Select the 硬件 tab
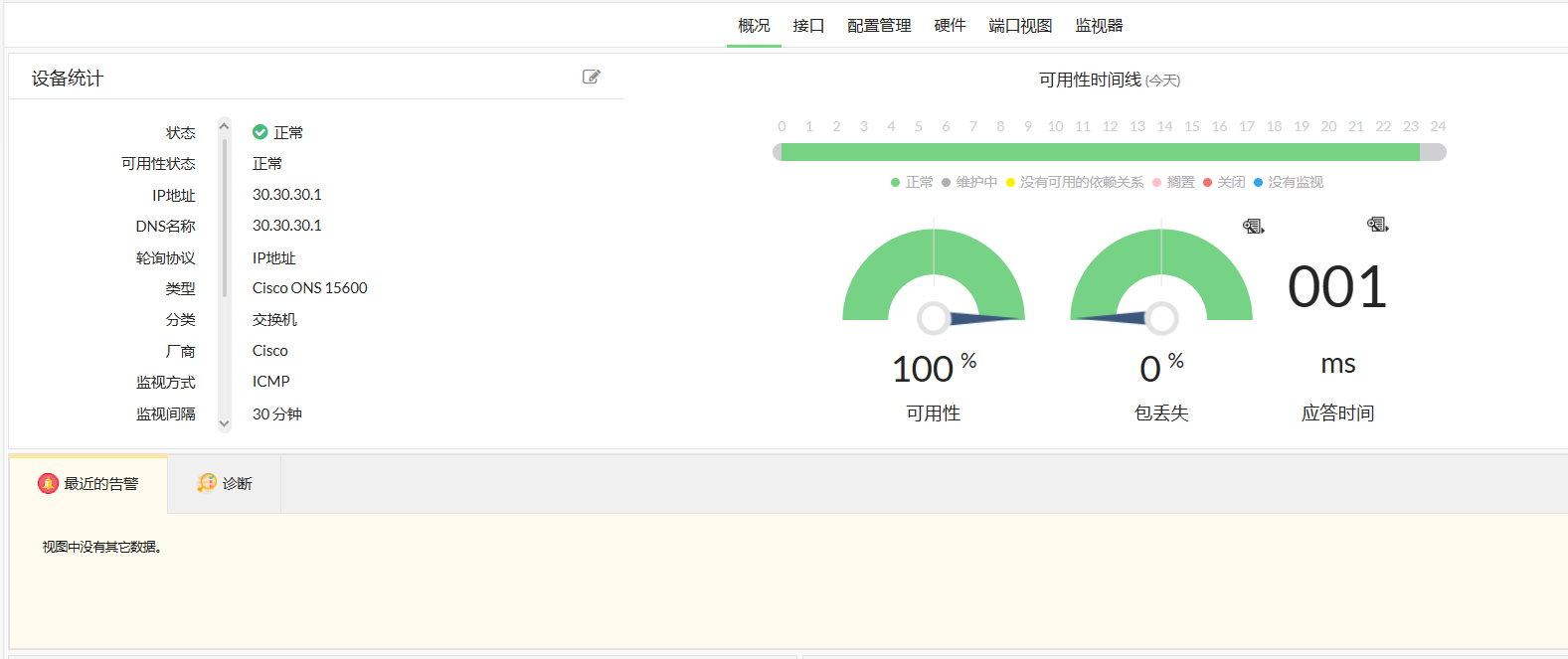 point(950,26)
